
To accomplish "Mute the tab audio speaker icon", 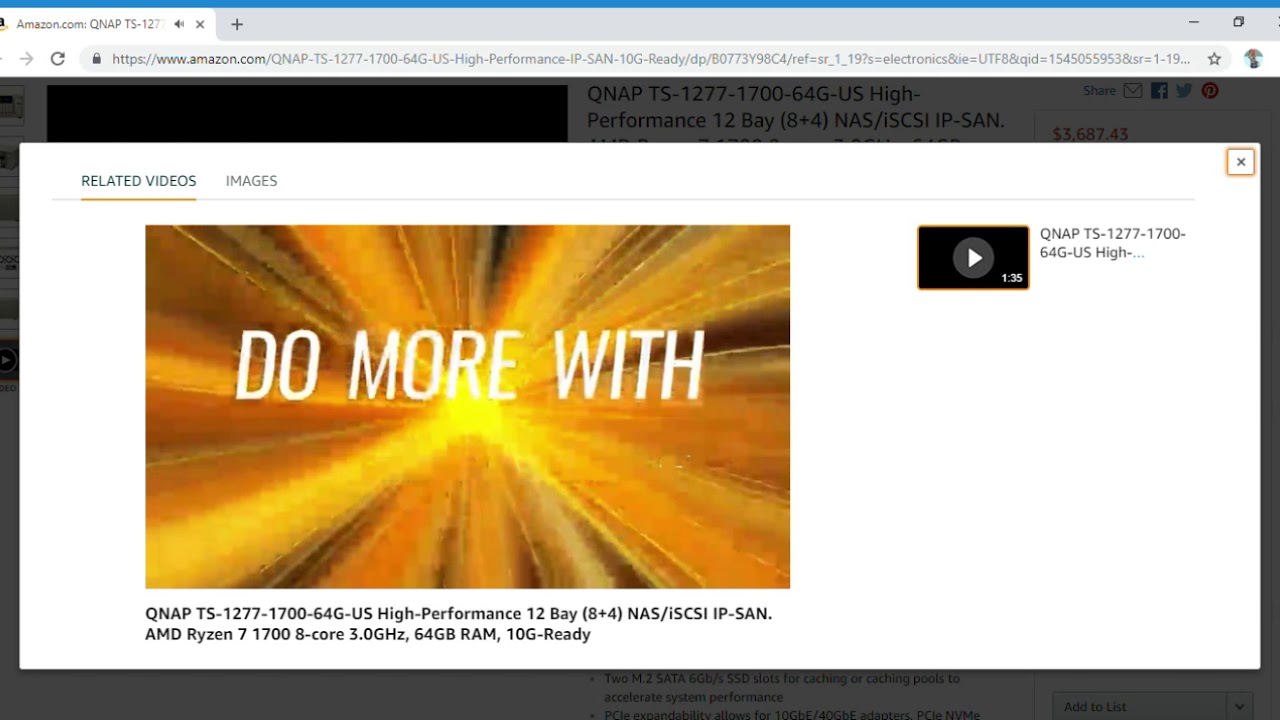I will coord(179,24).
